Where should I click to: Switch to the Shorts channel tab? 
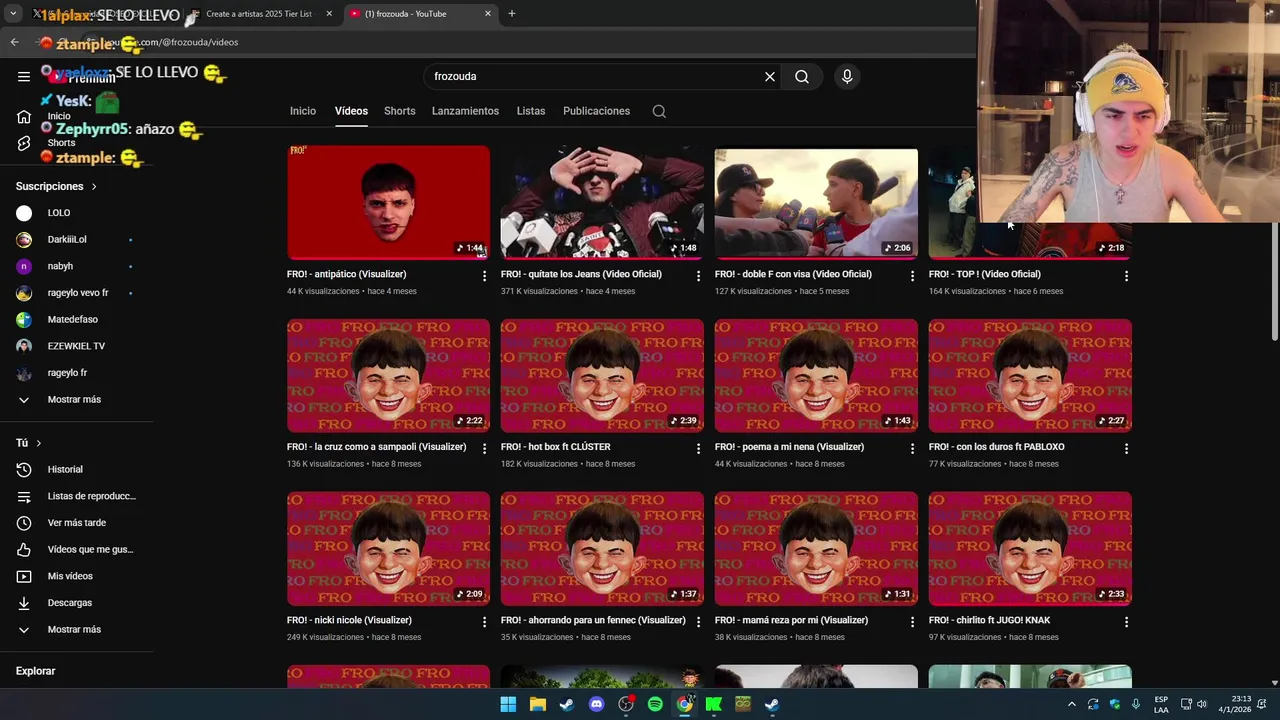coord(399,111)
